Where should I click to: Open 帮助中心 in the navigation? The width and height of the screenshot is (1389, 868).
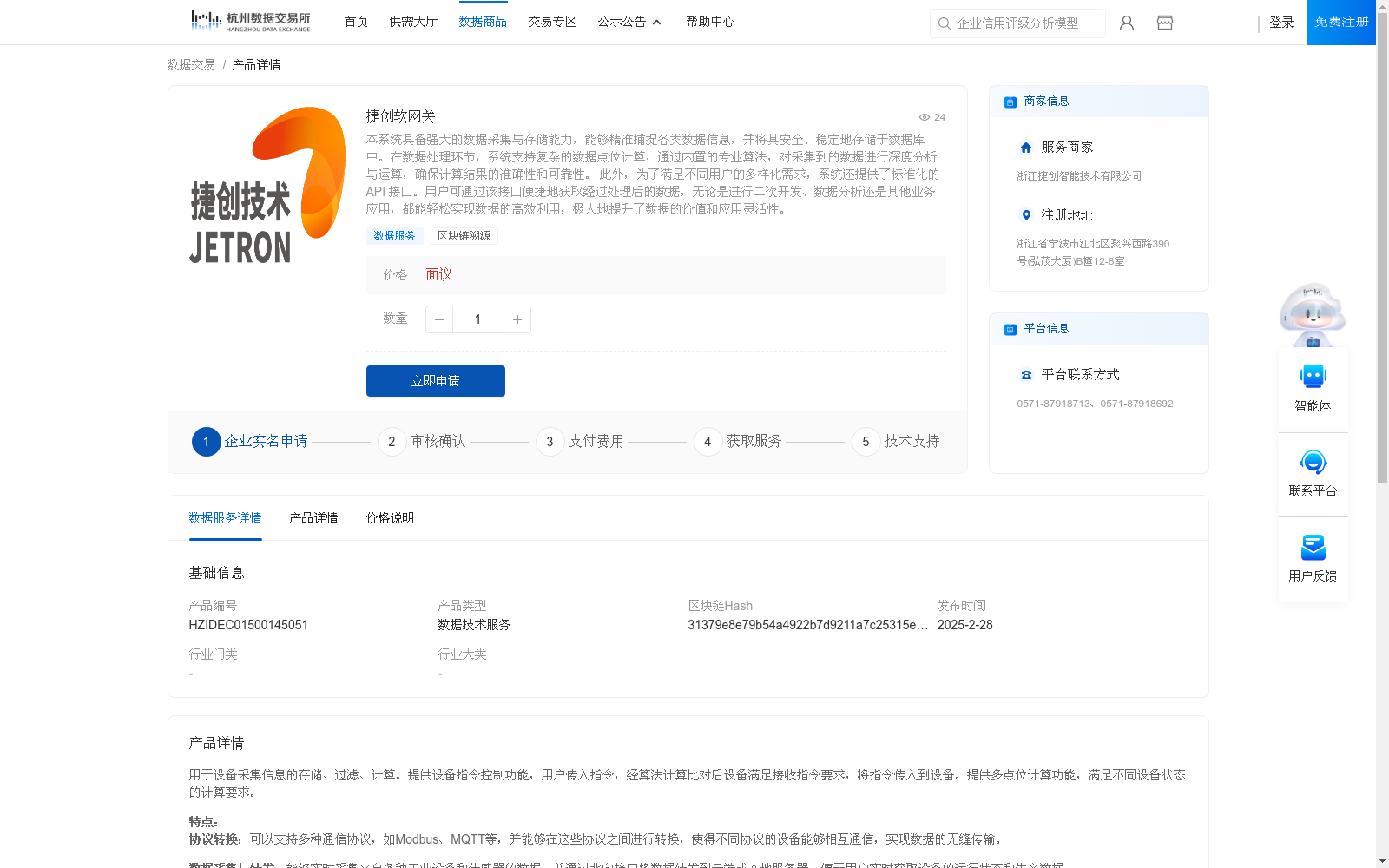pos(710,22)
